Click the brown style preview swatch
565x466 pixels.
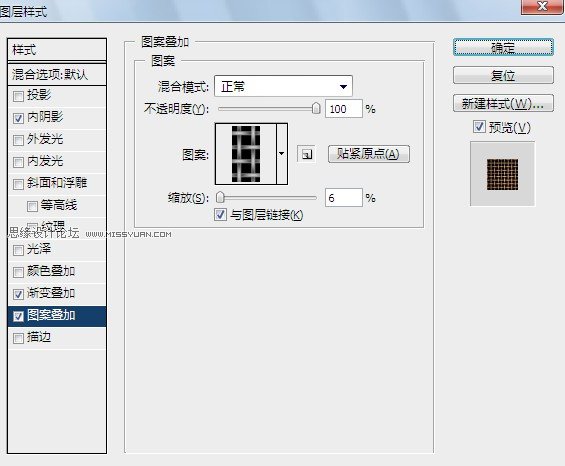tap(503, 174)
